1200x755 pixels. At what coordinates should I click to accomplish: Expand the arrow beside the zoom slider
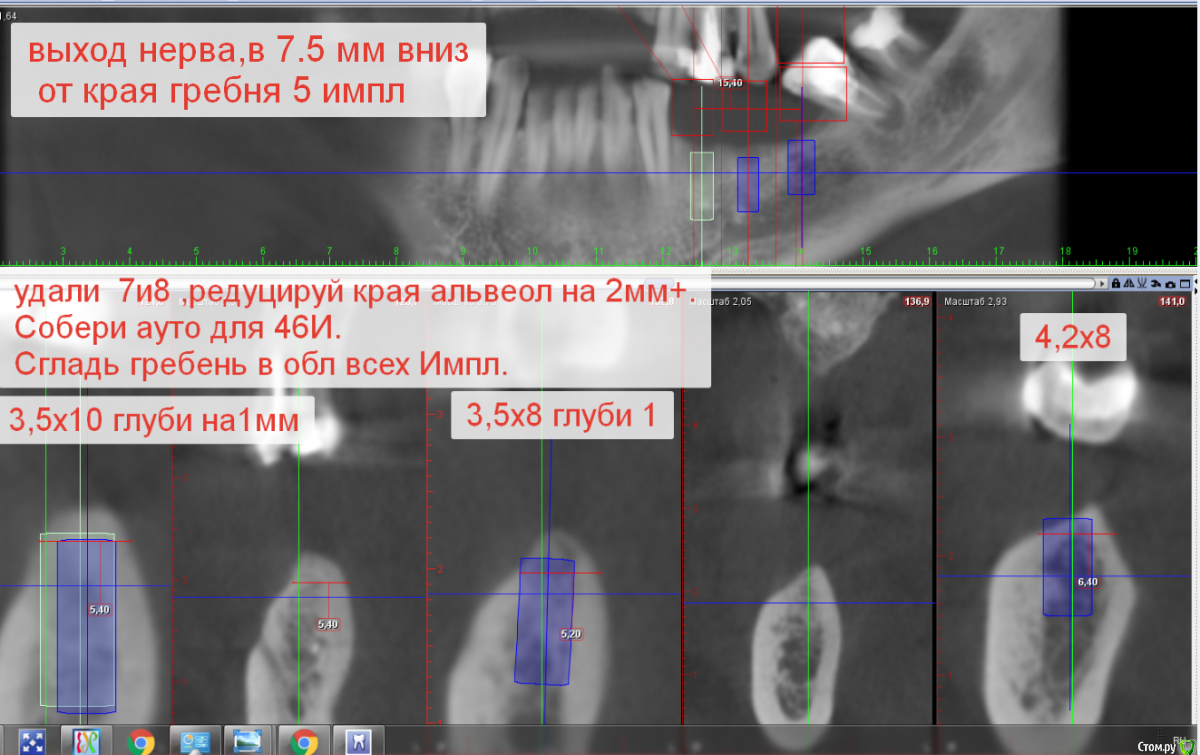click(1103, 284)
